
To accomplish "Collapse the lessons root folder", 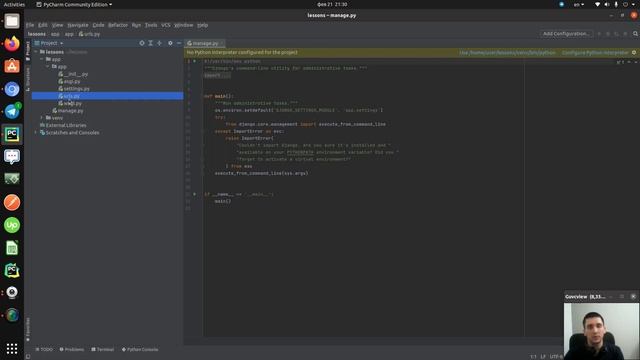I will 36,52.
